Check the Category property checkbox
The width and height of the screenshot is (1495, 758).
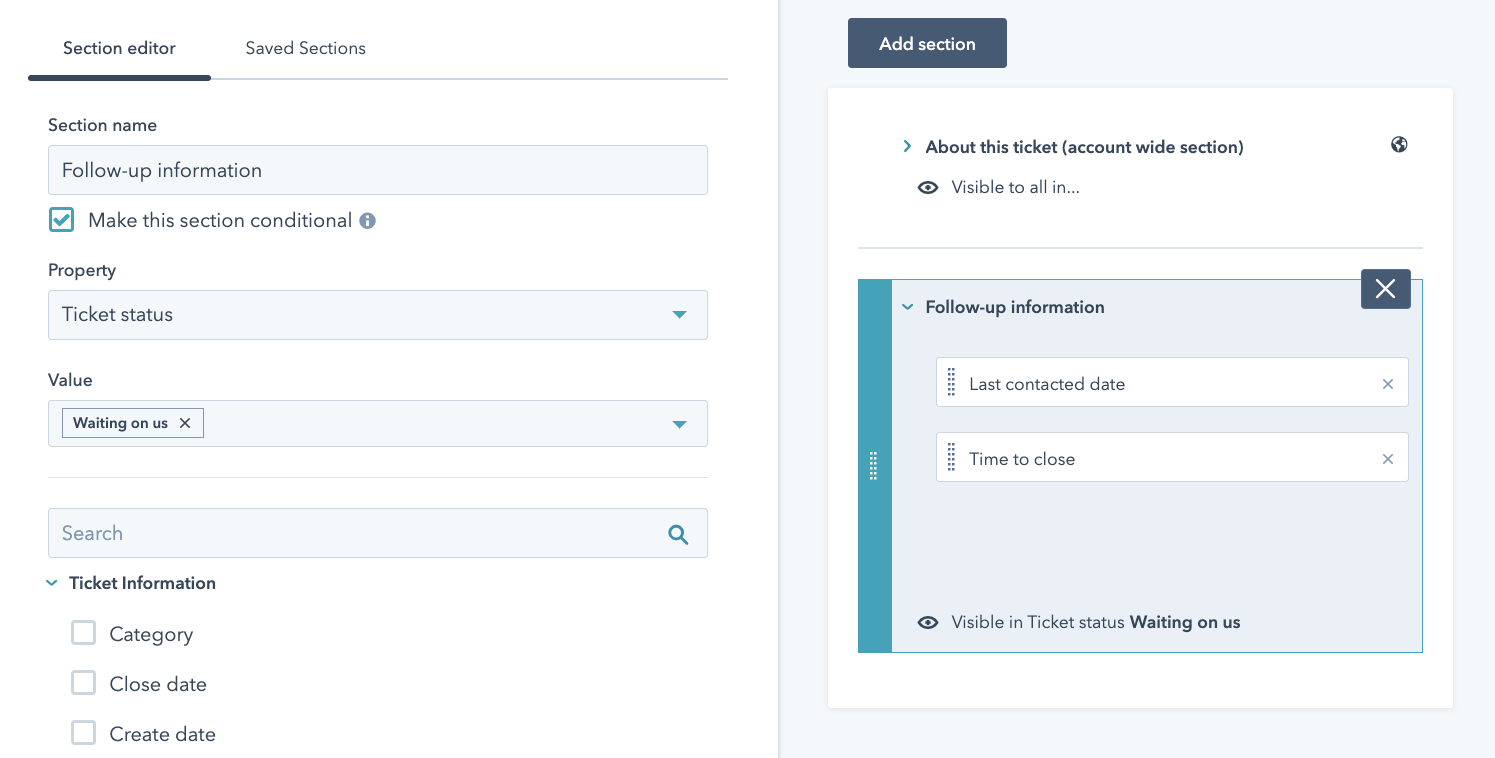[83, 633]
